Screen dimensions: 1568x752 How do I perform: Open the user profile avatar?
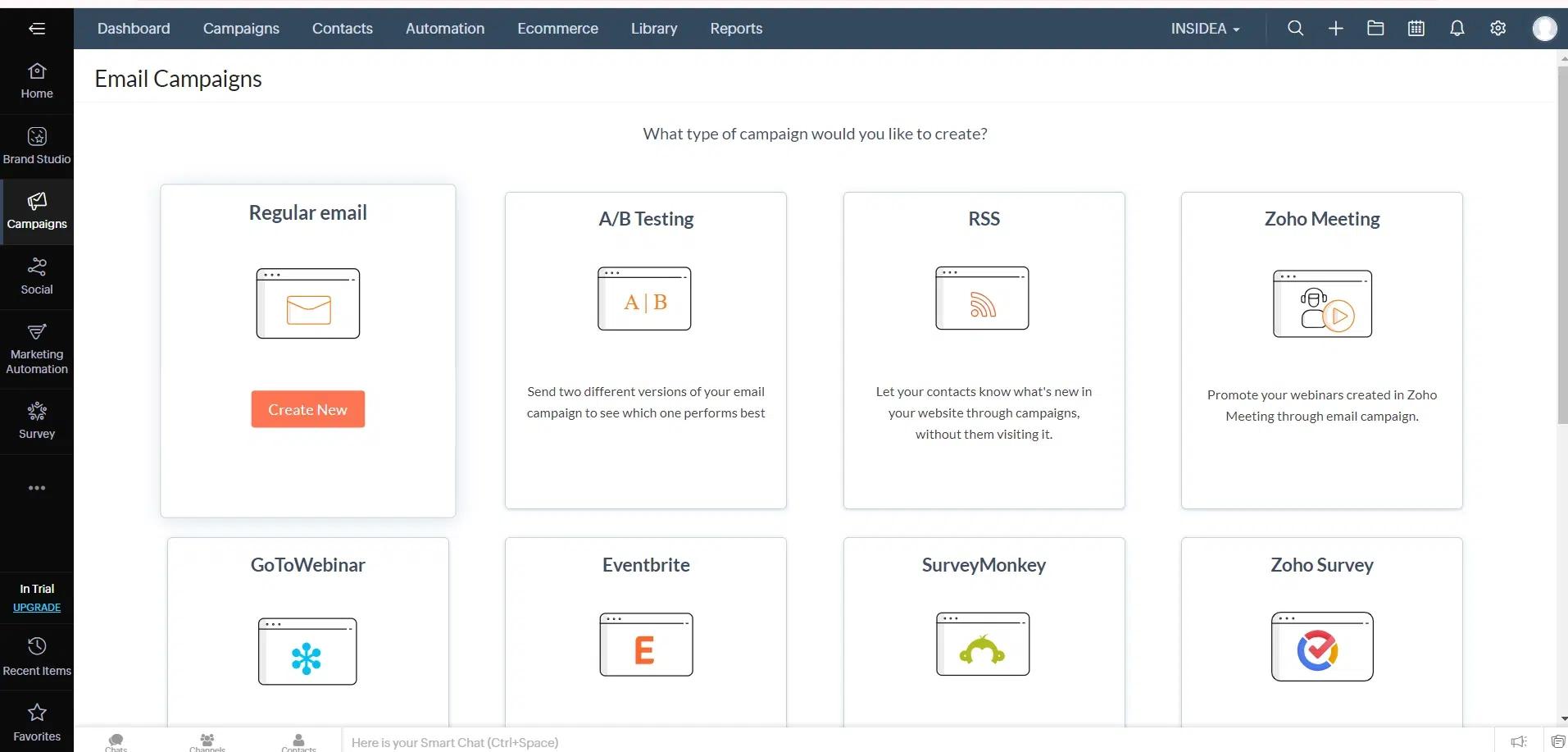1544,29
